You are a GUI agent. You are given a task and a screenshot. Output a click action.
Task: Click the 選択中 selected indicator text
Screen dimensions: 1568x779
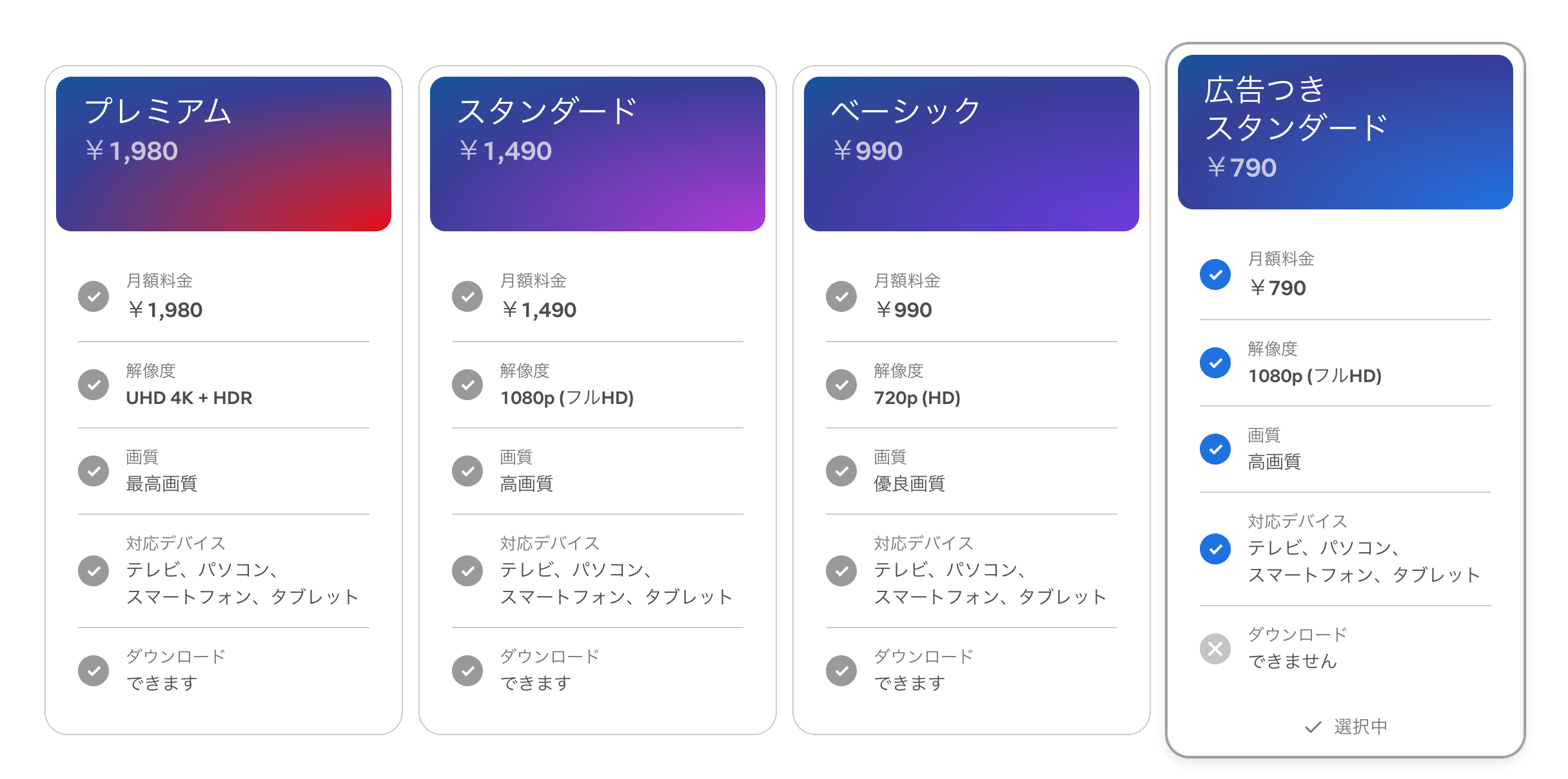[x=1360, y=727]
